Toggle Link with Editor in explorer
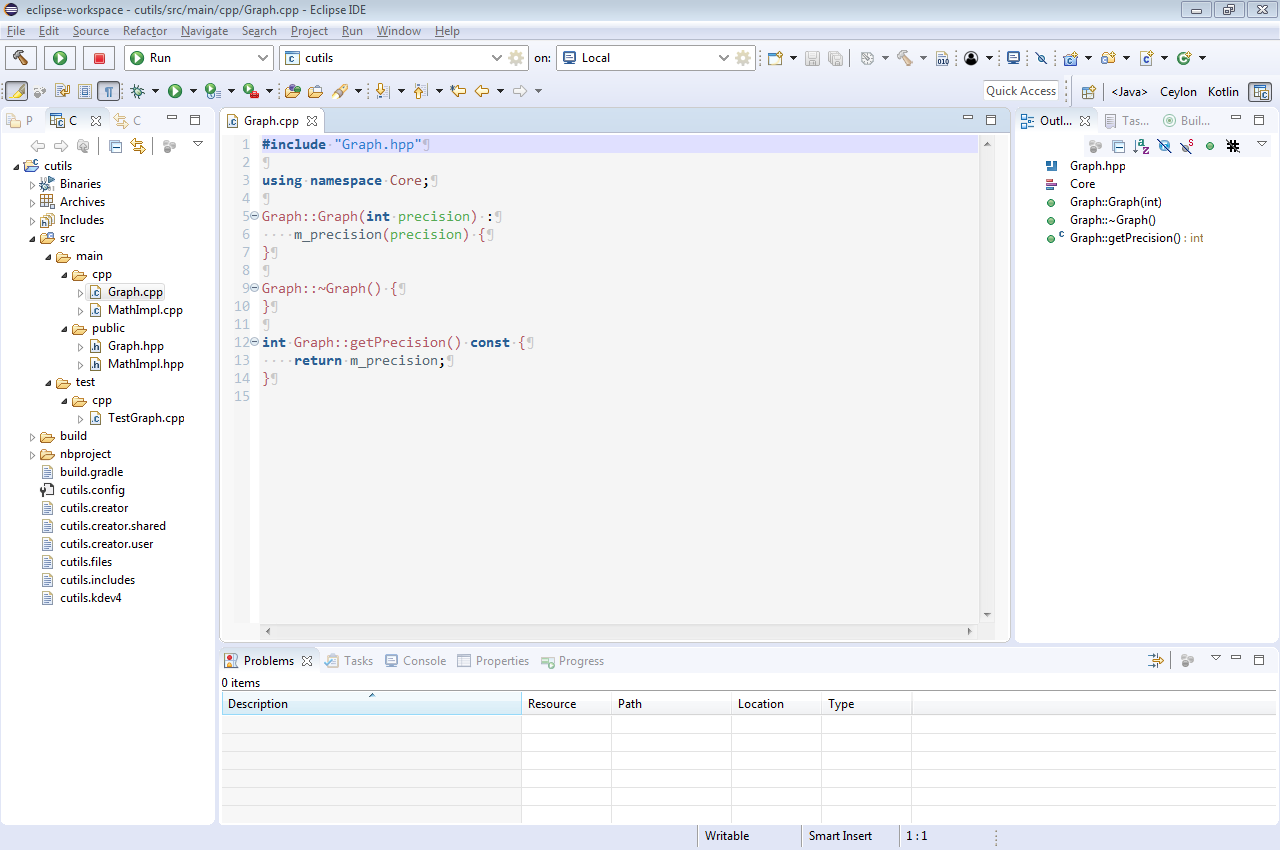 tap(138, 146)
